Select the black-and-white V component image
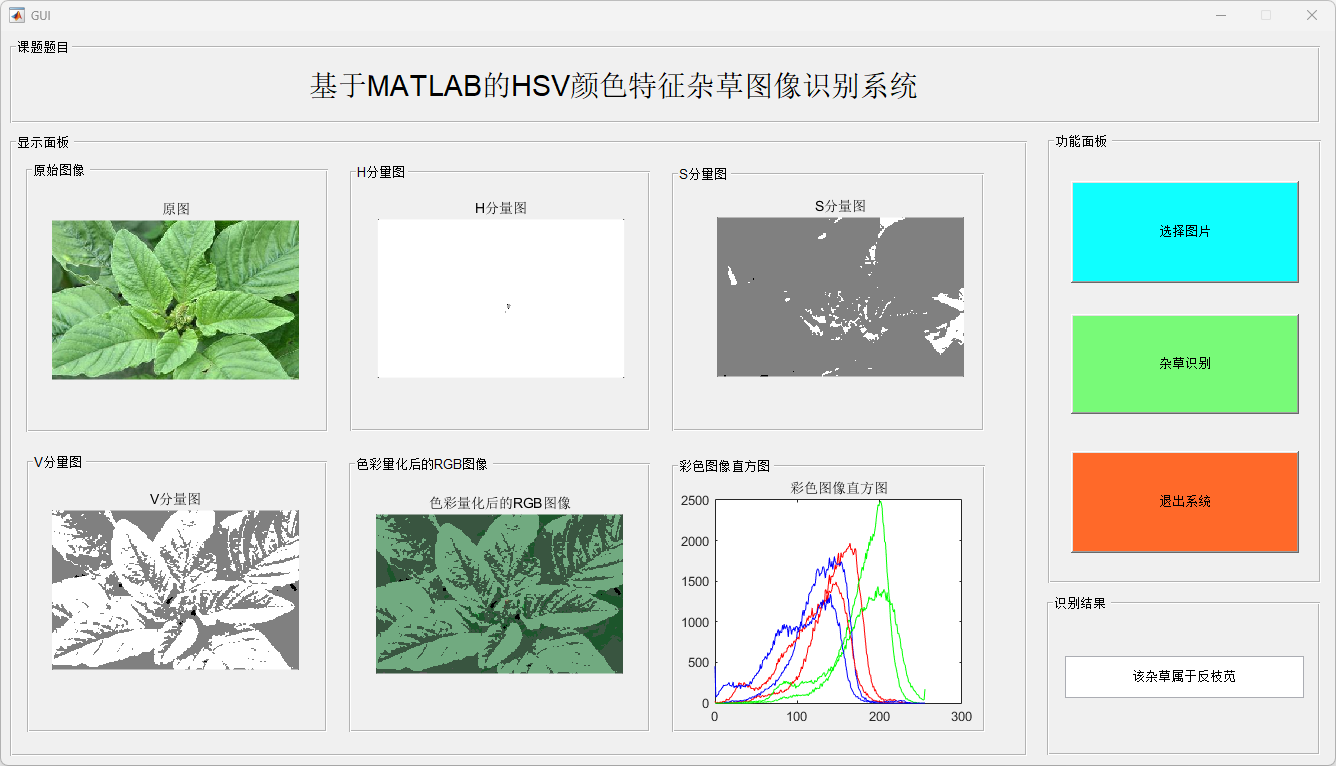The width and height of the screenshot is (1336, 766). point(175,590)
